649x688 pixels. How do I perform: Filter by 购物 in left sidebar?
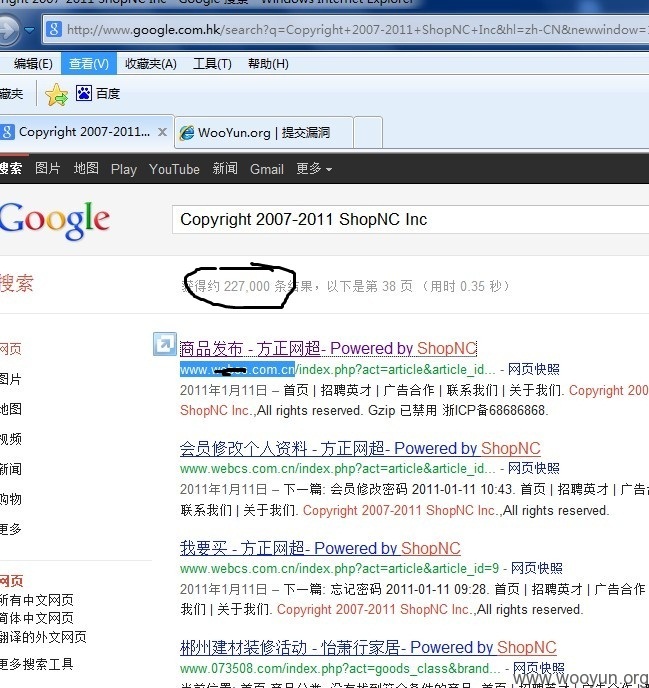[11, 499]
